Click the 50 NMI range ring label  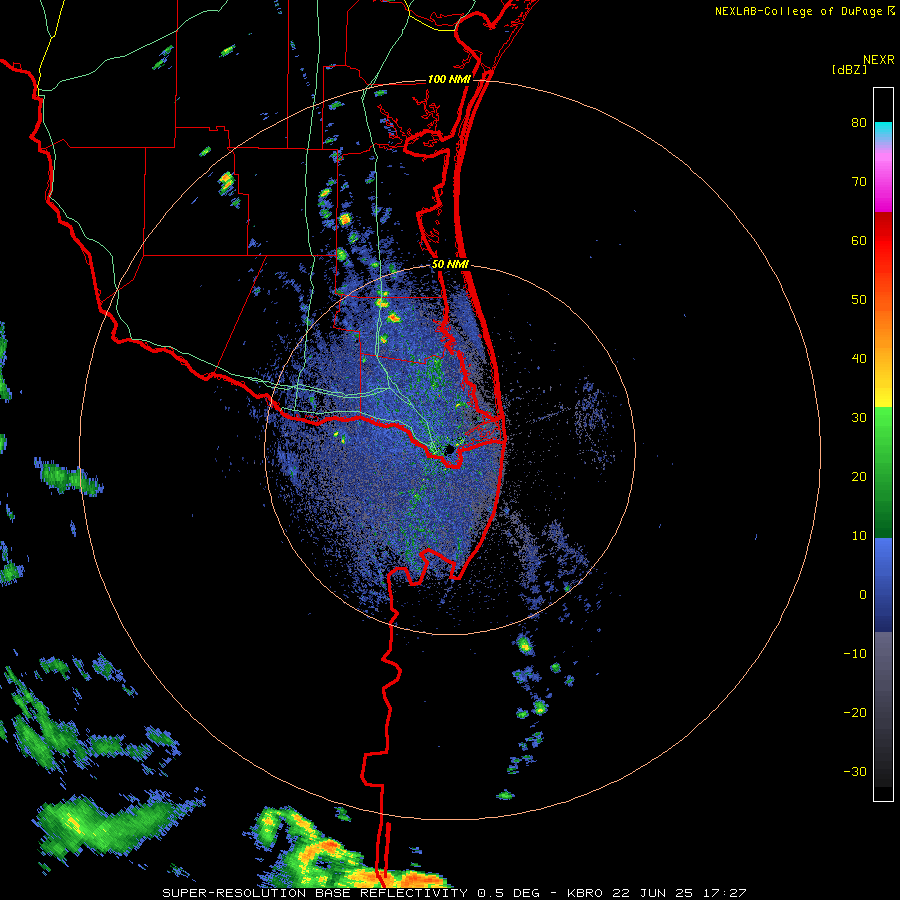point(450,265)
